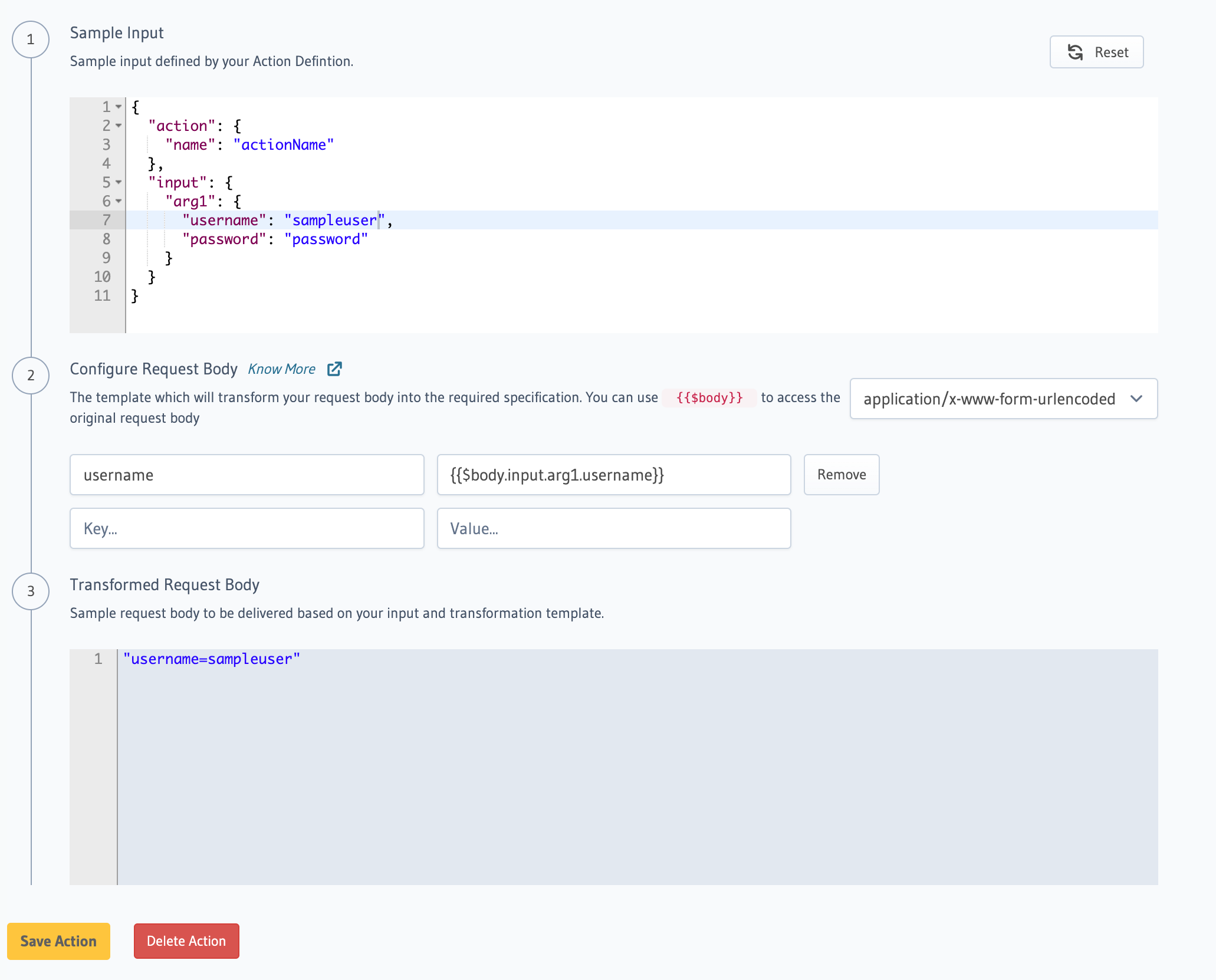Click the step 1 circle marker
Screen dimensions: 1216x980
[31, 40]
